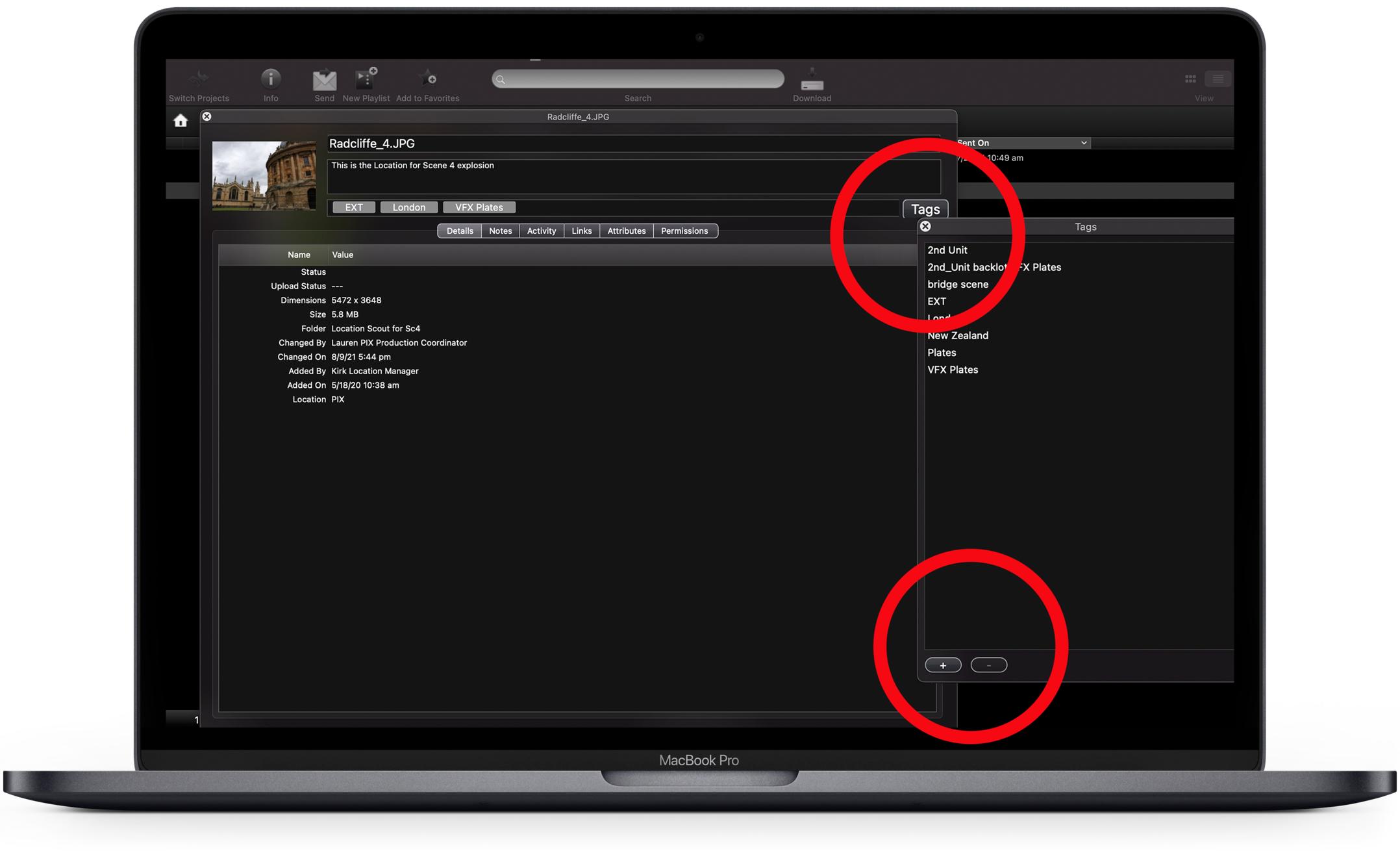Image resolution: width=1400 pixels, height=851 pixels.
Task: Click the Tags button
Action: pos(925,209)
